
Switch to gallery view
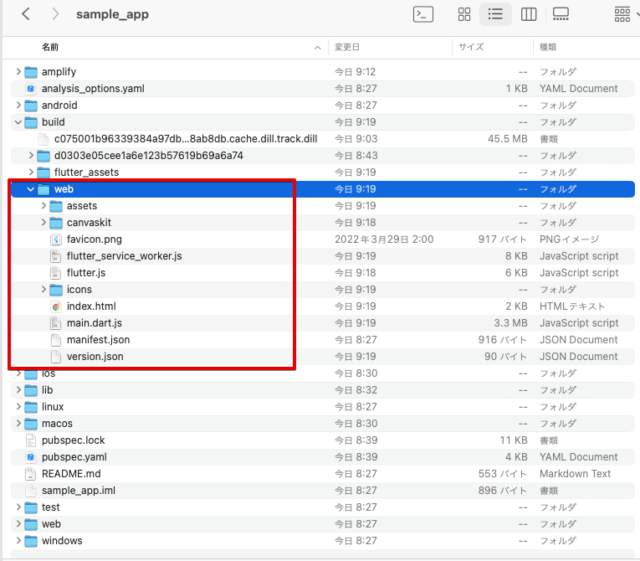coord(560,14)
